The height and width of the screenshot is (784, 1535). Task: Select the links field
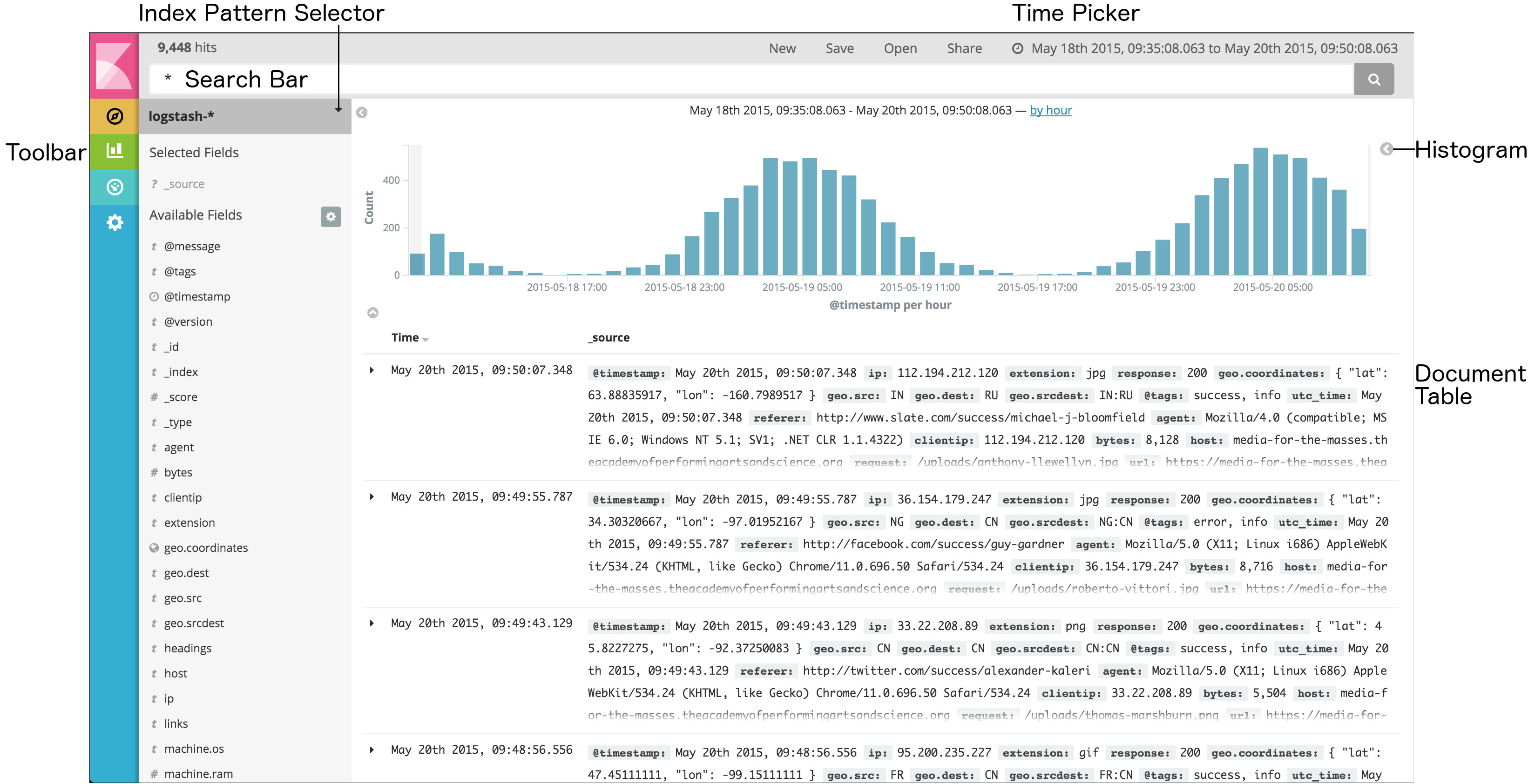tap(175, 724)
